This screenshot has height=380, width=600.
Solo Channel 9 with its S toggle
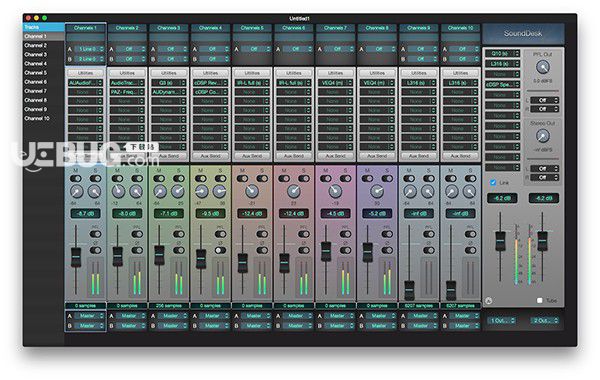point(429,178)
